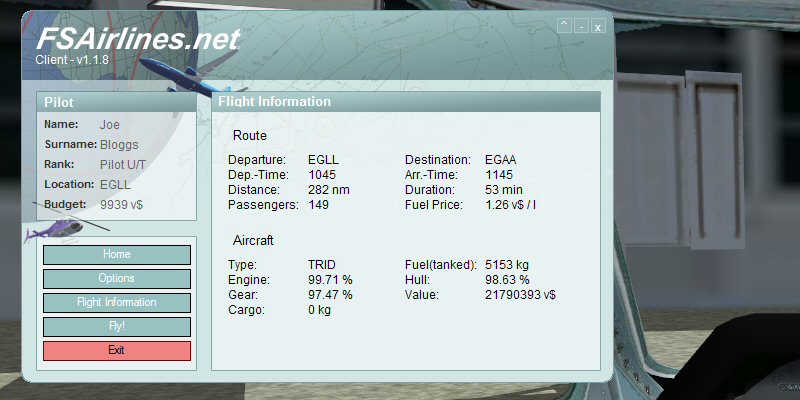Click the Aircraft section heading
The width and height of the screenshot is (800, 400).
tap(253, 240)
